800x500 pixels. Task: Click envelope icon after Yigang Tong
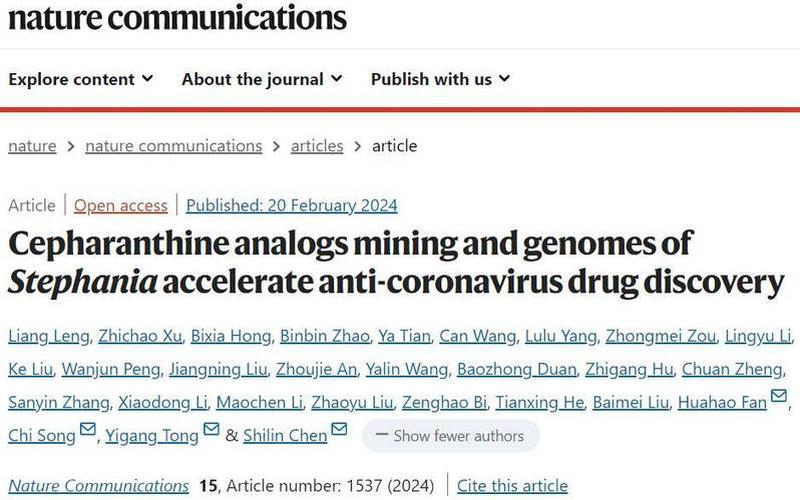(x=211, y=431)
